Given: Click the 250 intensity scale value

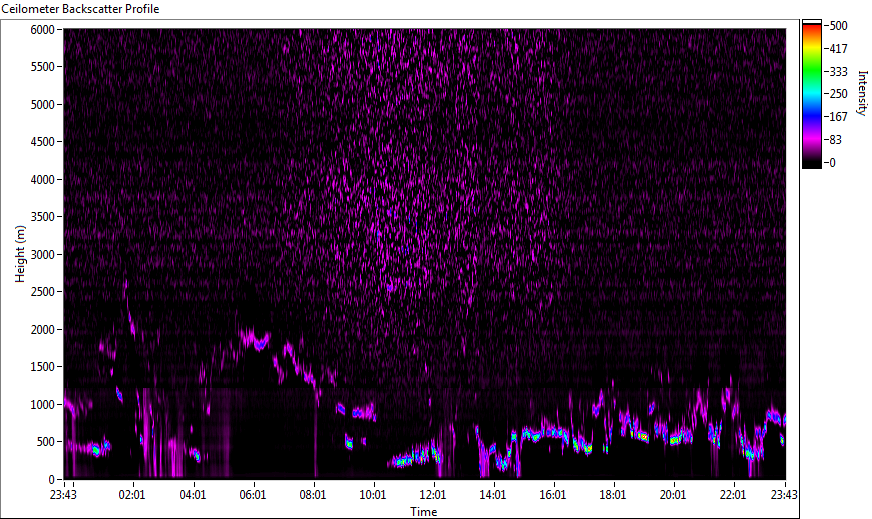Looking at the screenshot, I should click(x=838, y=94).
